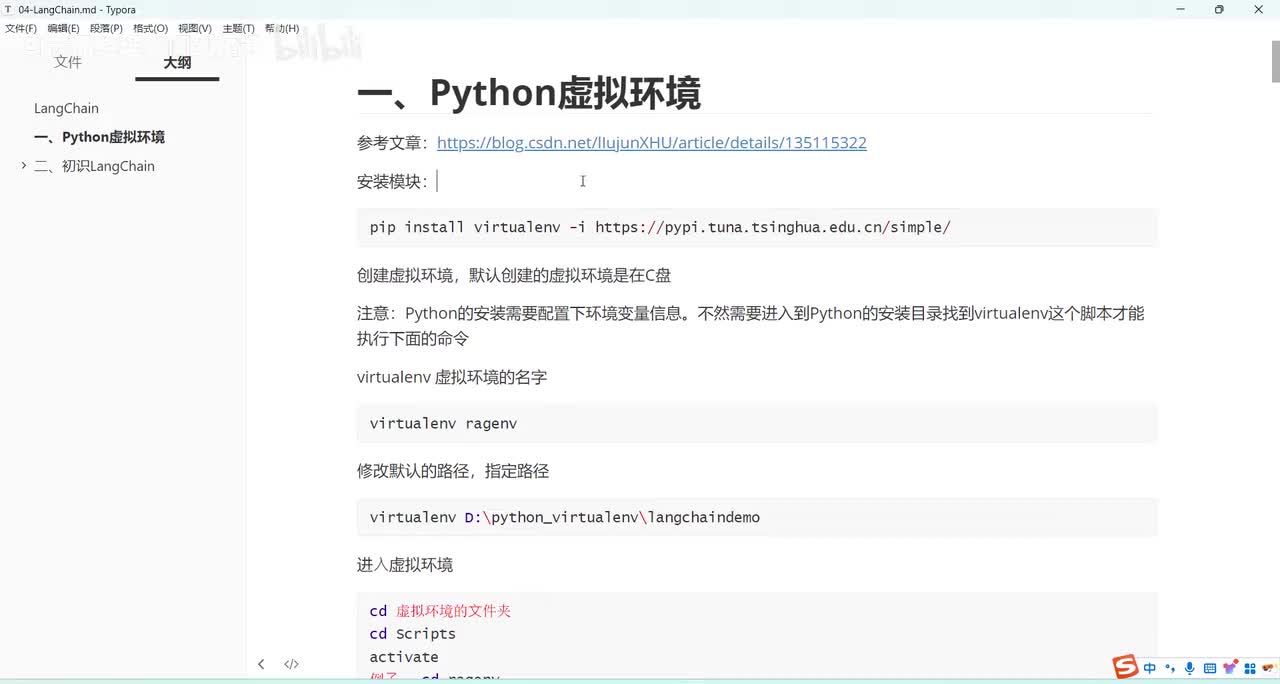
Task: Toggle the Sogou punctuation mode icon
Action: point(1170,668)
